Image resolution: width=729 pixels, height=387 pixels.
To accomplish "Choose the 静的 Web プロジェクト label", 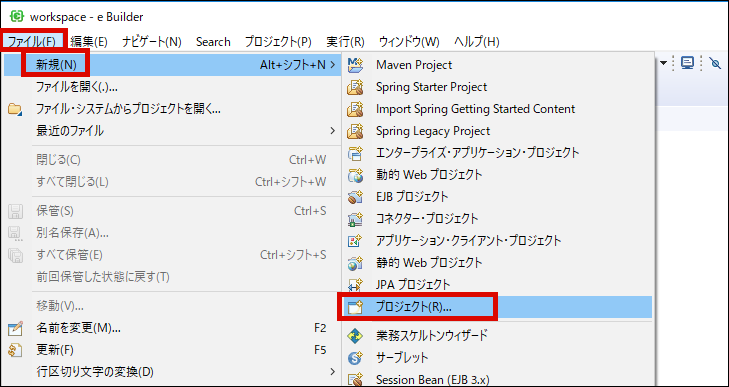I will pos(429,263).
